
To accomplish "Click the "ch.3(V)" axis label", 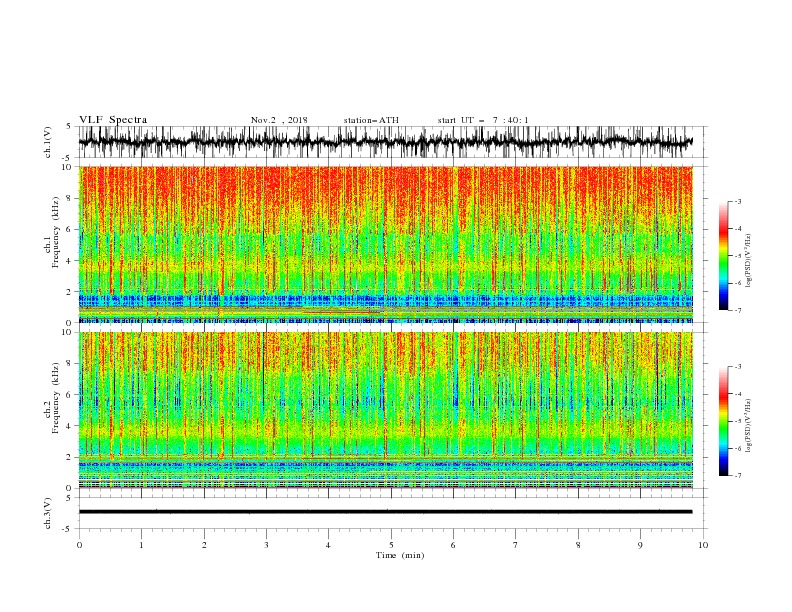I will (x=48, y=513).
